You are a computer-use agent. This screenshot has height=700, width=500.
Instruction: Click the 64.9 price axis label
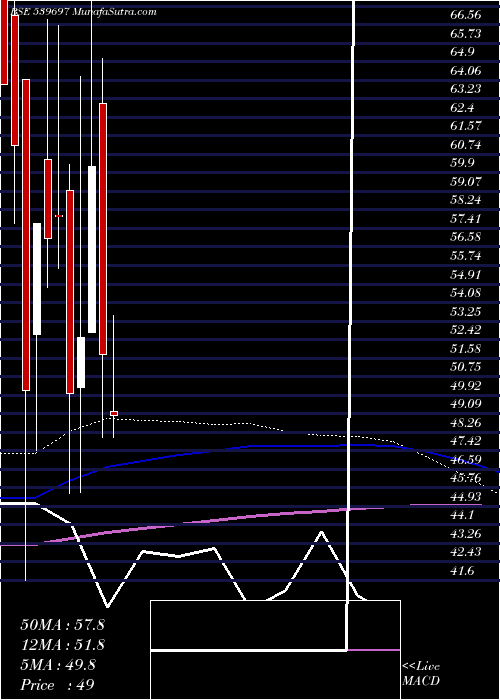click(x=462, y=52)
